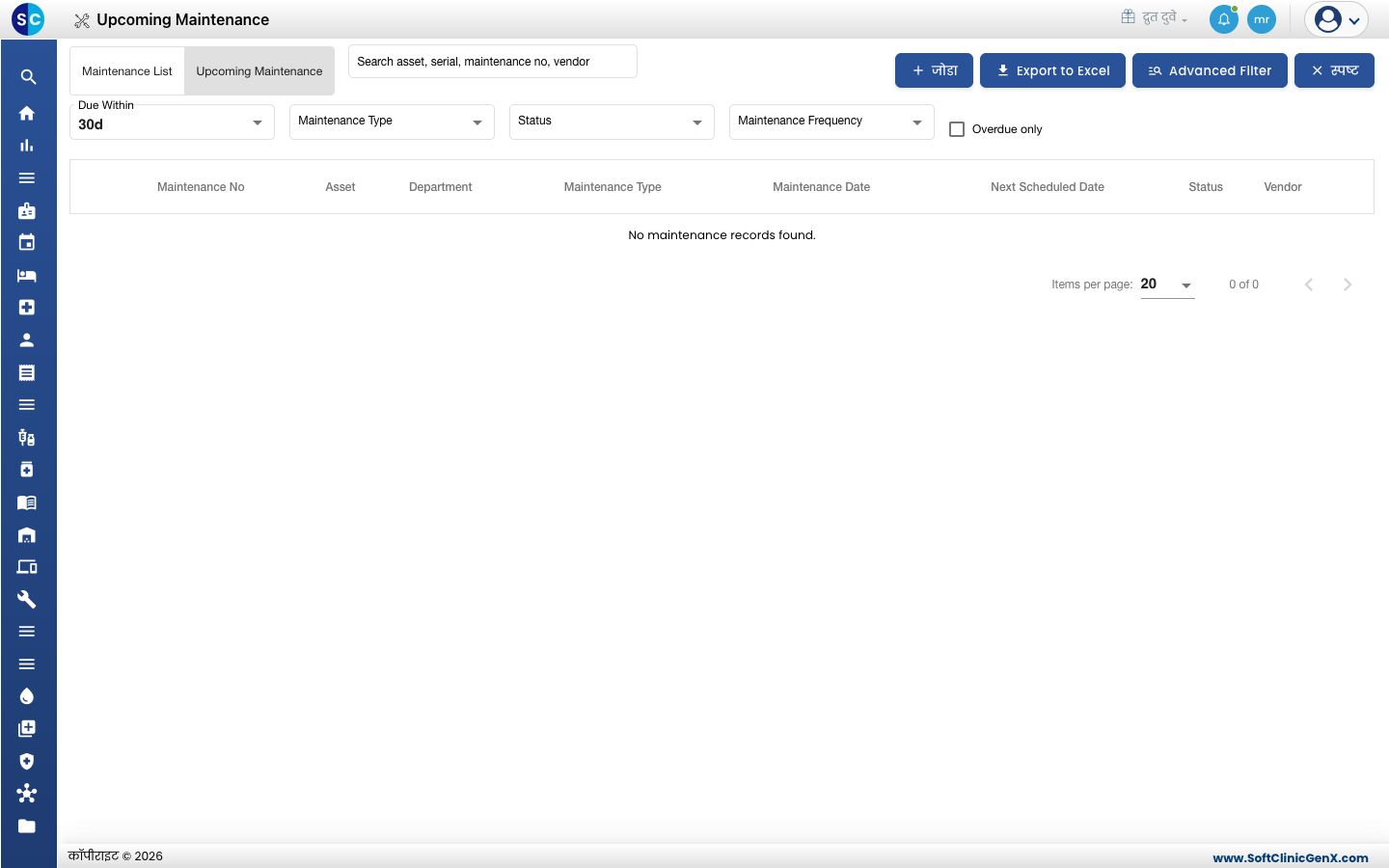Viewport: 1389px width, 868px height.
Task: Open the stacked plus library icon
Action: (x=27, y=728)
